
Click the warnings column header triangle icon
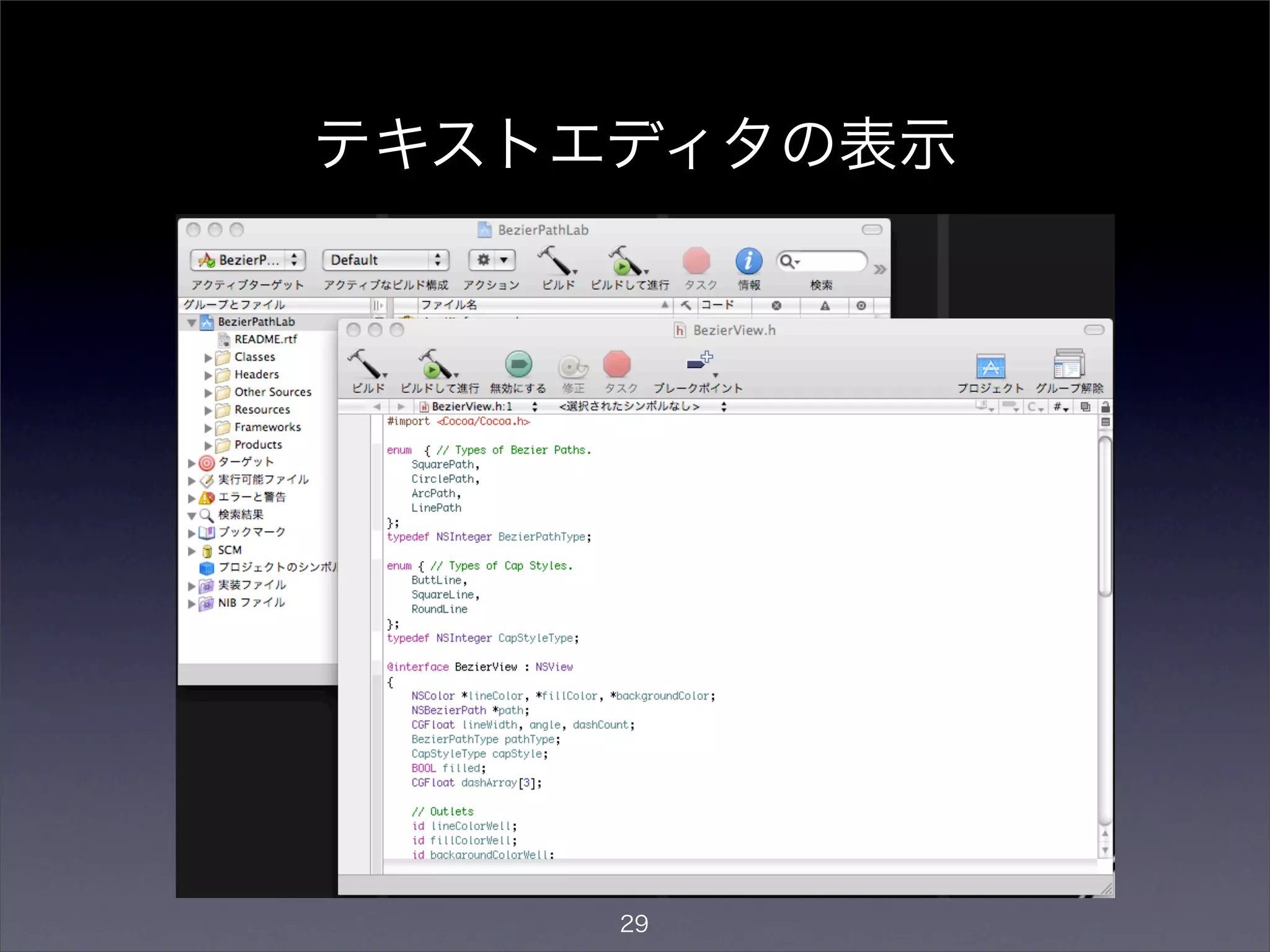(x=825, y=306)
